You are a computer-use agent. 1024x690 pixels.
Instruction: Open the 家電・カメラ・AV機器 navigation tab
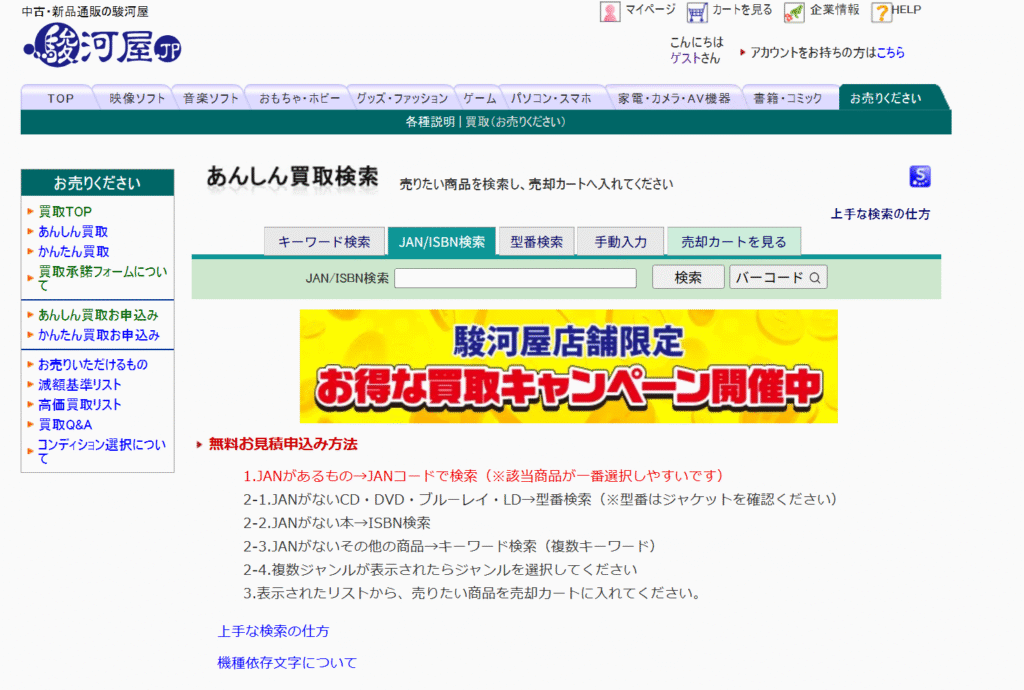(x=674, y=98)
